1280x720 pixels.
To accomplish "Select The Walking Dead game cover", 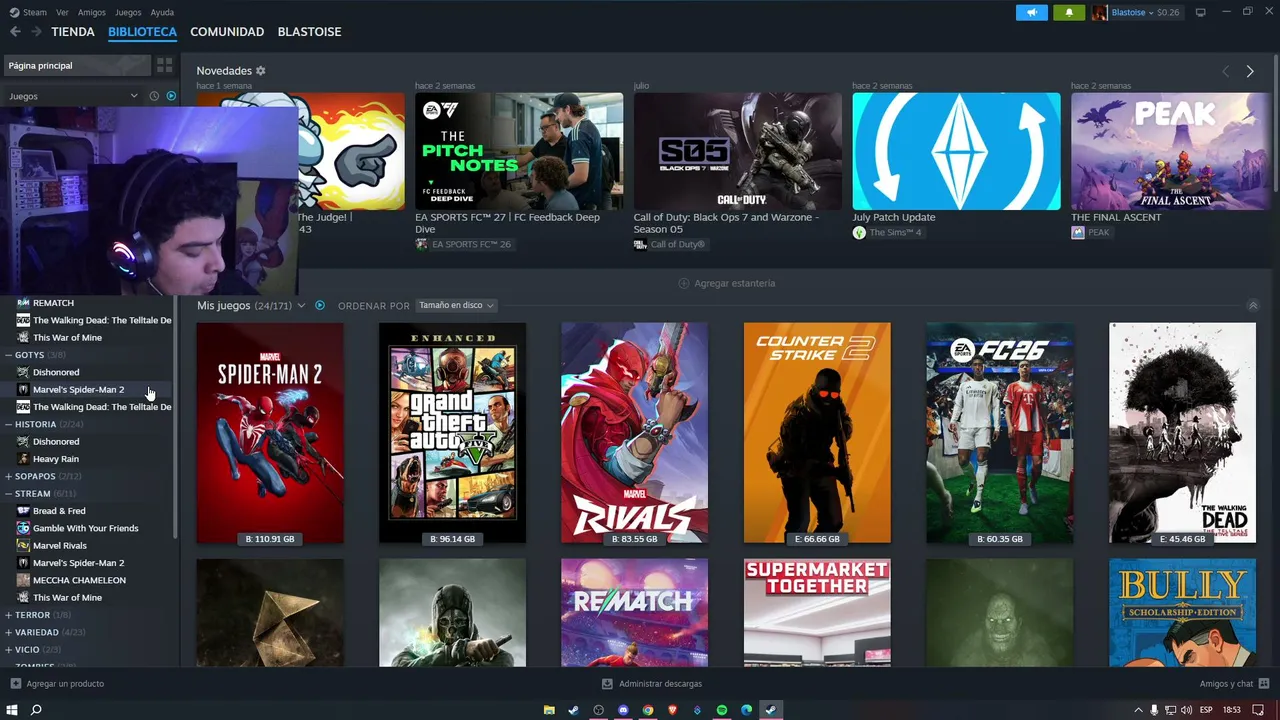I will [1182, 433].
